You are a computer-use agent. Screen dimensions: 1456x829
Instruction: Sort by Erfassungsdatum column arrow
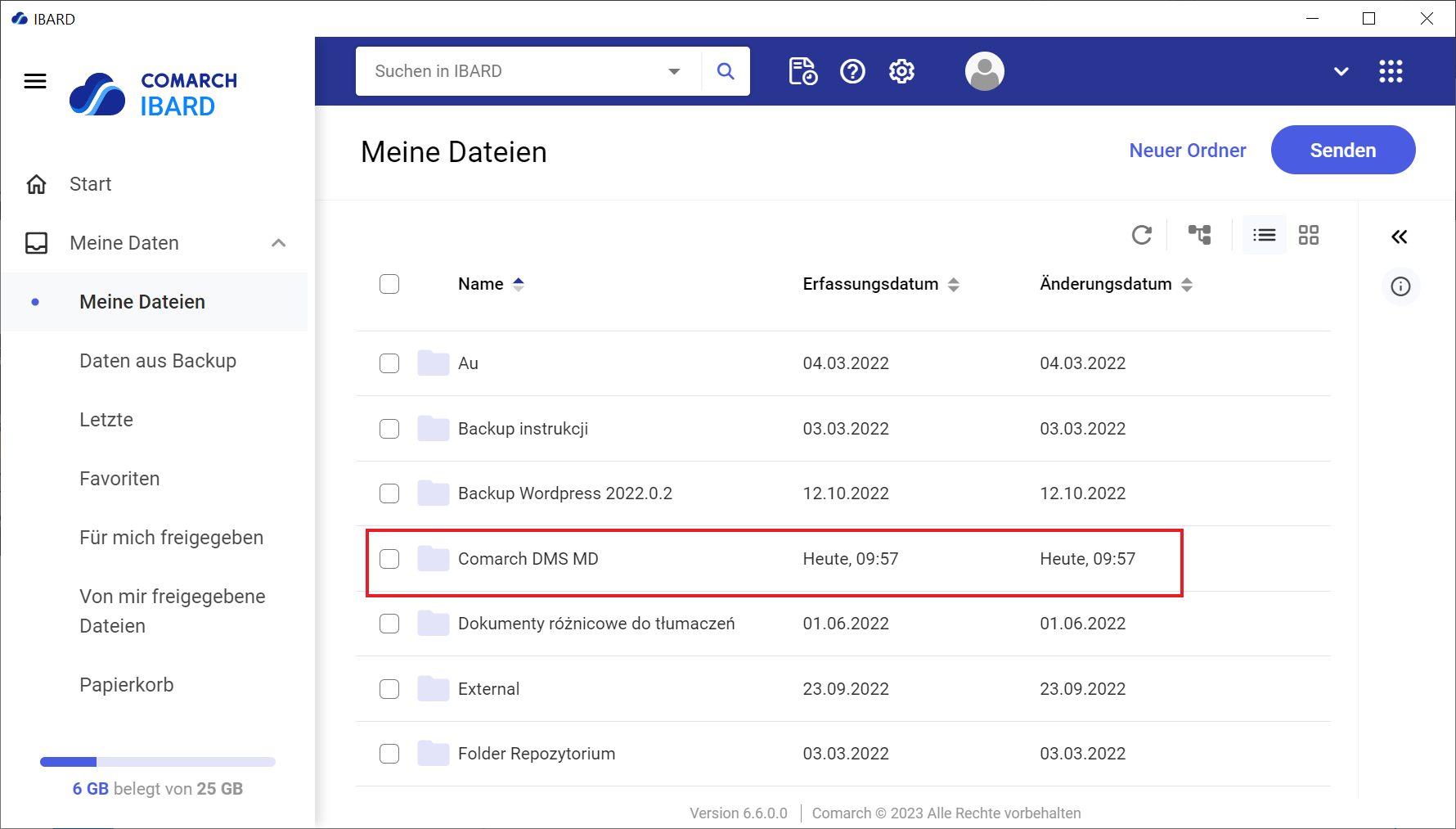coord(954,284)
